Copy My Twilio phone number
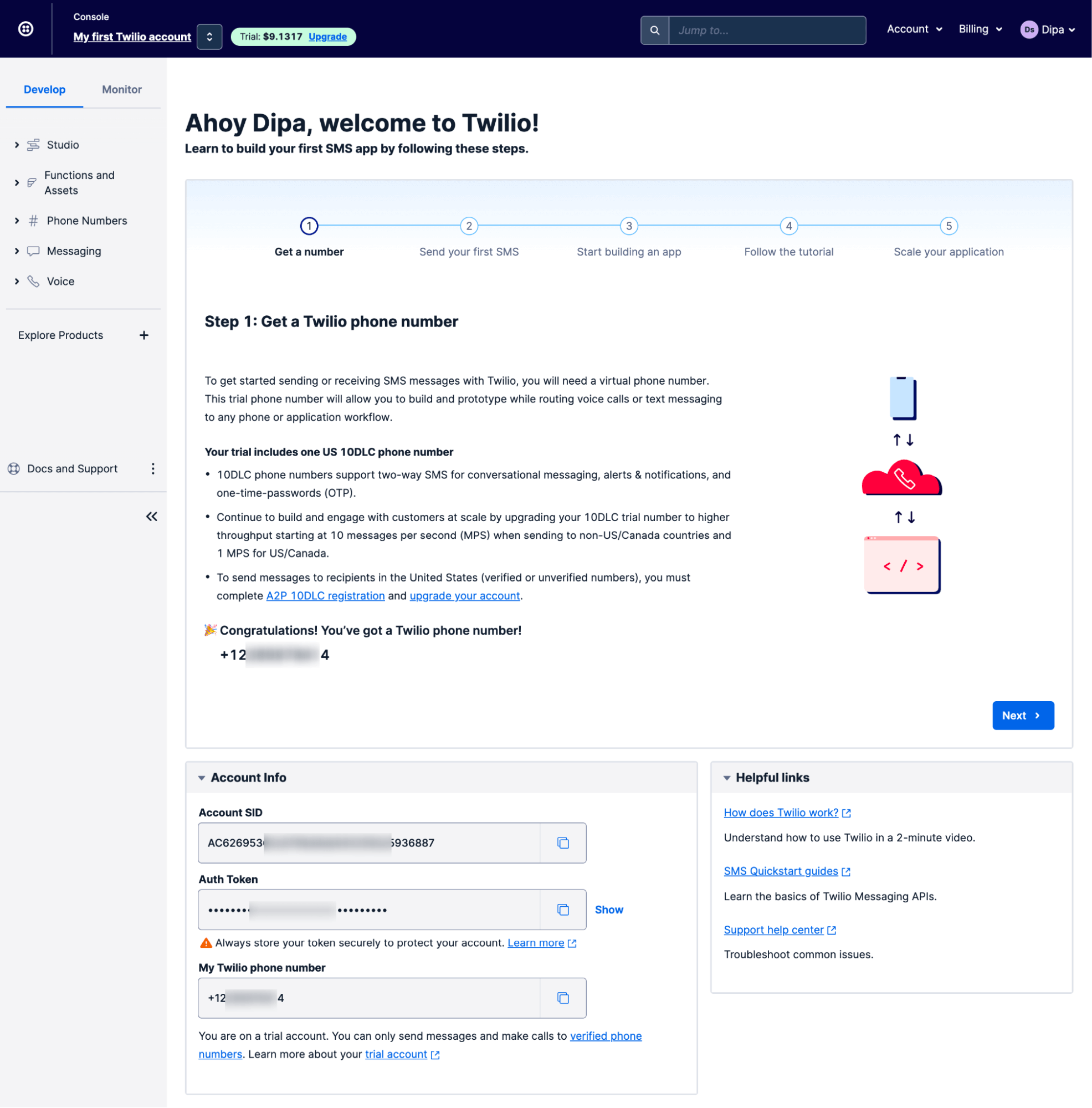The width and height of the screenshot is (1092, 1108). coord(563,998)
